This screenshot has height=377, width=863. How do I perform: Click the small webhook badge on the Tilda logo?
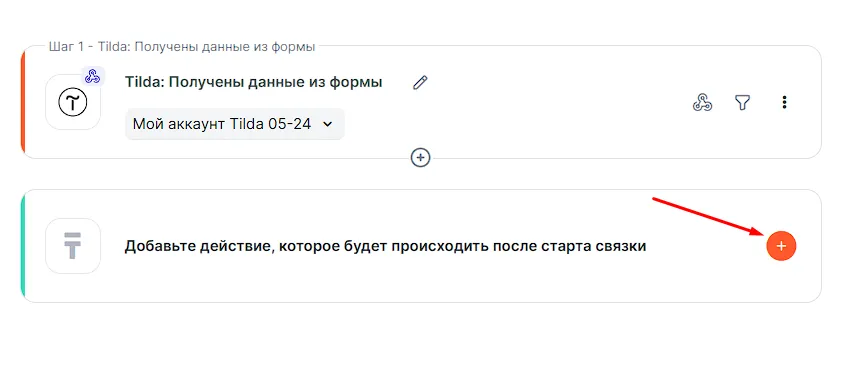[x=92, y=77]
